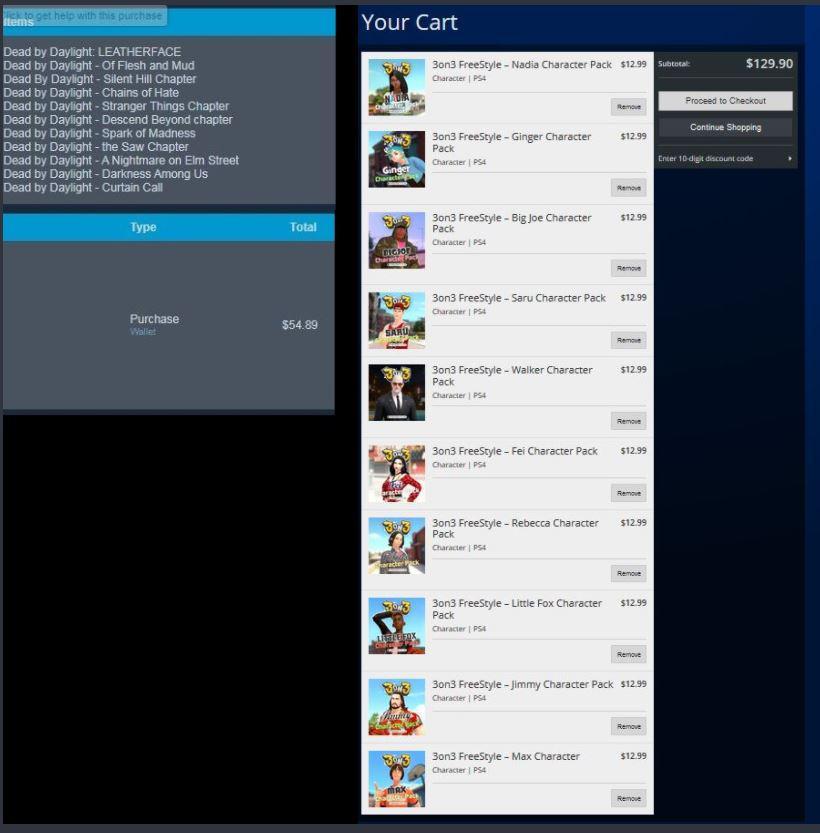
Task: Click the Little Fox Character Pack thumbnail
Action: coord(396,625)
